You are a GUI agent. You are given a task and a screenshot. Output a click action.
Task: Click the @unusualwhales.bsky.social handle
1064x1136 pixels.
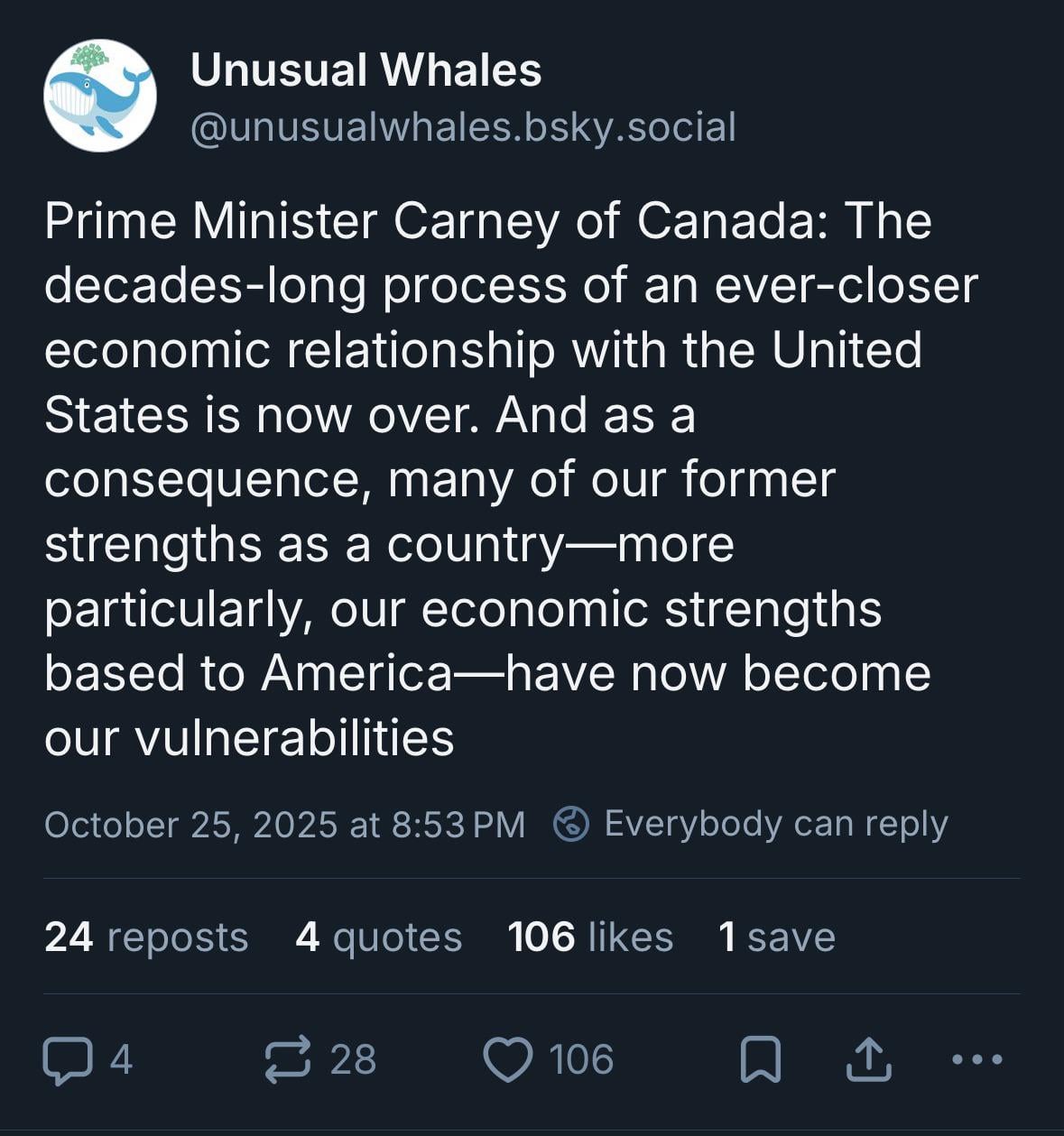[463, 126]
